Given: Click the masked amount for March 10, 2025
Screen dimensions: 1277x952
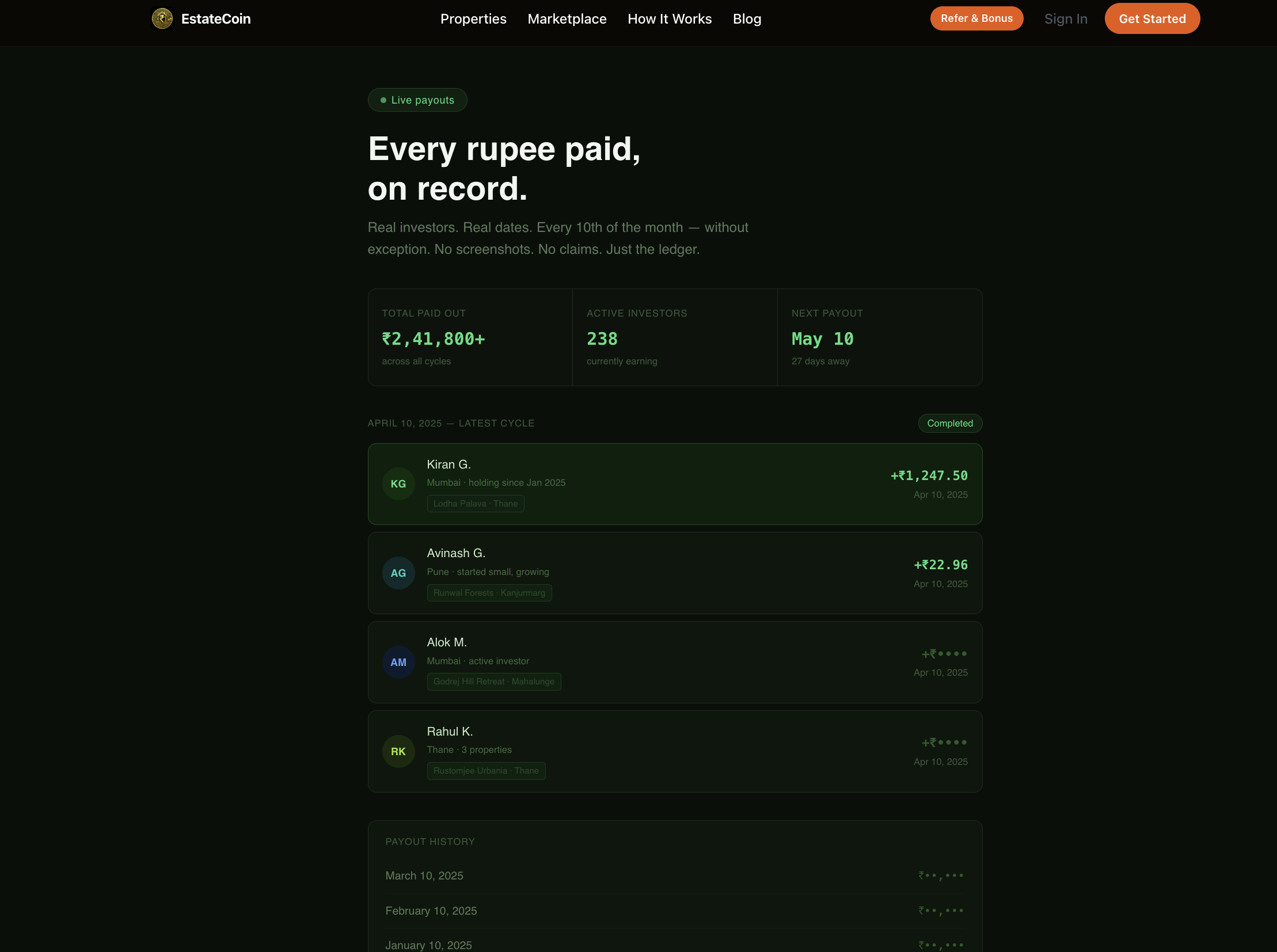Looking at the screenshot, I should (x=941, y=876).
